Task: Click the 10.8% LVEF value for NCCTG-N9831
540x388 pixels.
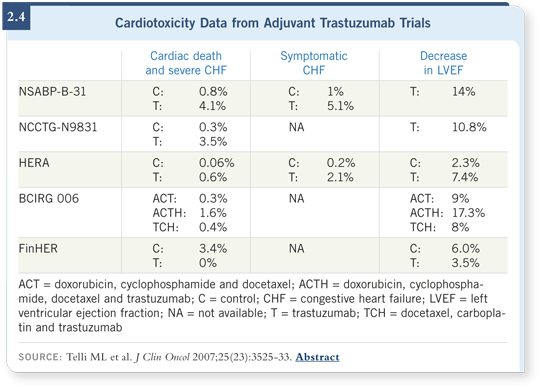Action: click(x=469, y=127)
